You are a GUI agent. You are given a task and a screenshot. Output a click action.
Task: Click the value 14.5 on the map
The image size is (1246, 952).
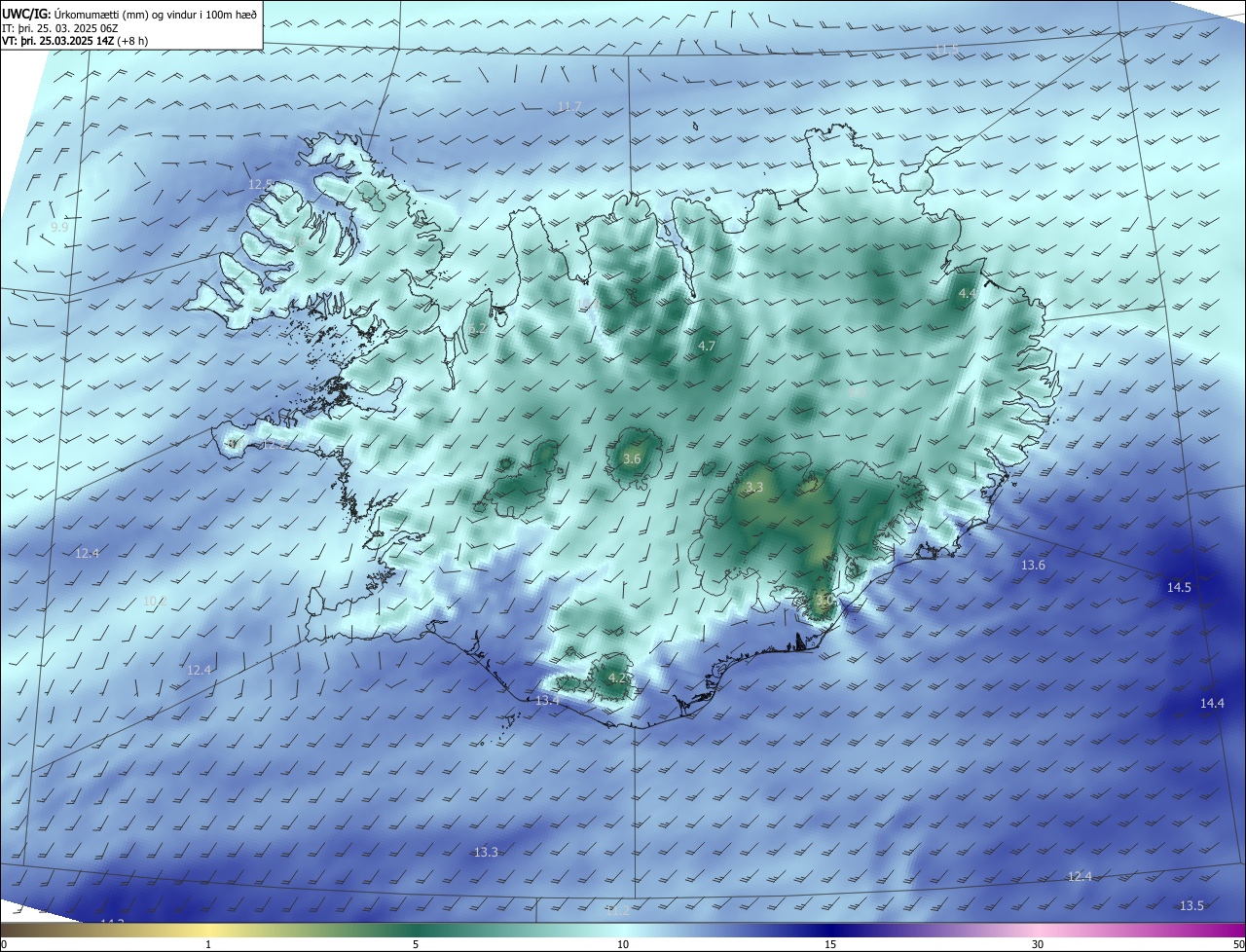(x=1179, y=587)
